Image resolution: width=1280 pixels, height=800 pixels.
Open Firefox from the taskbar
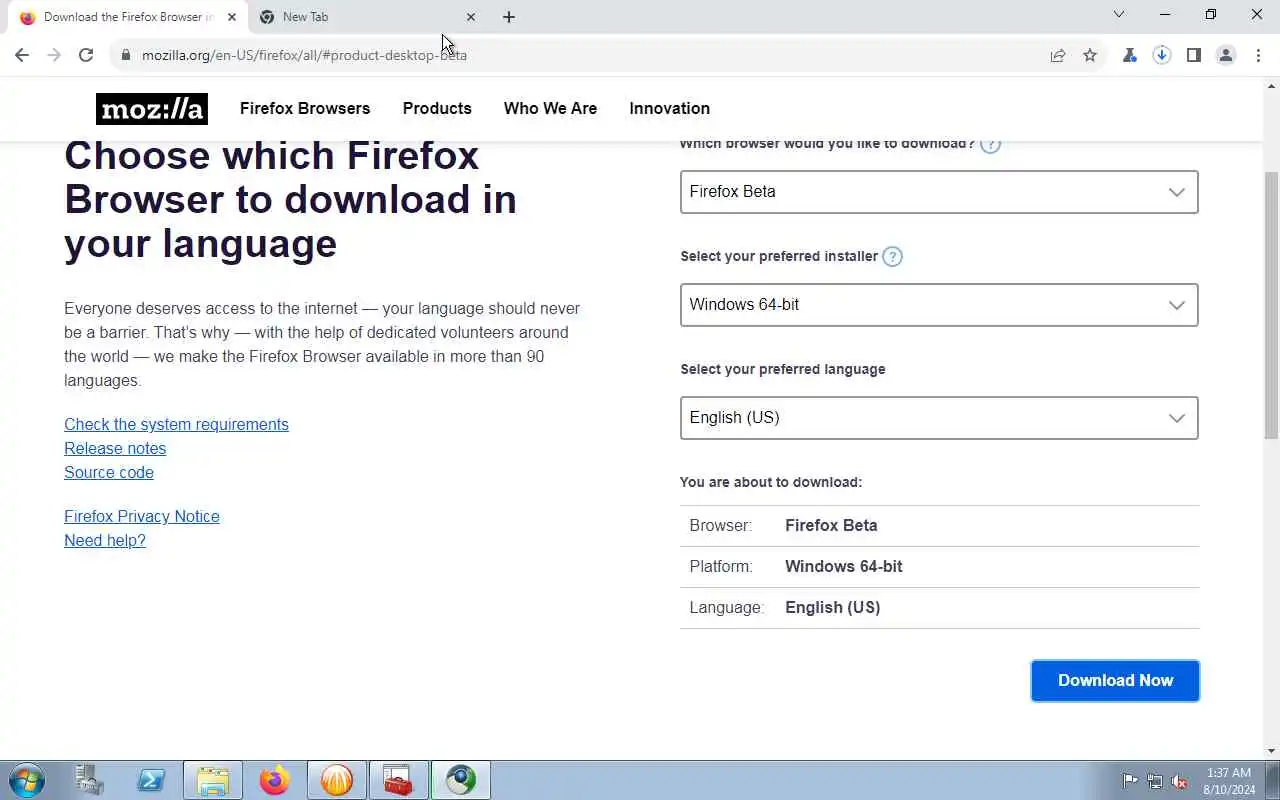point(275,780)
